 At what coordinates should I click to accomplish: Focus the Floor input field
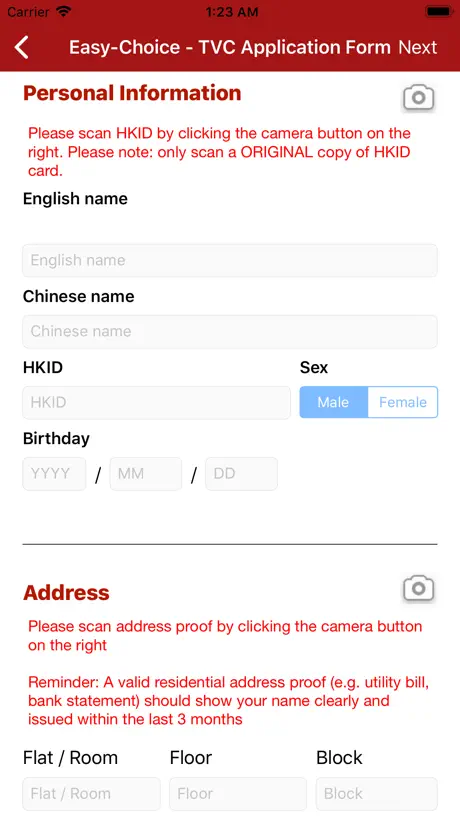pos(238,793)
